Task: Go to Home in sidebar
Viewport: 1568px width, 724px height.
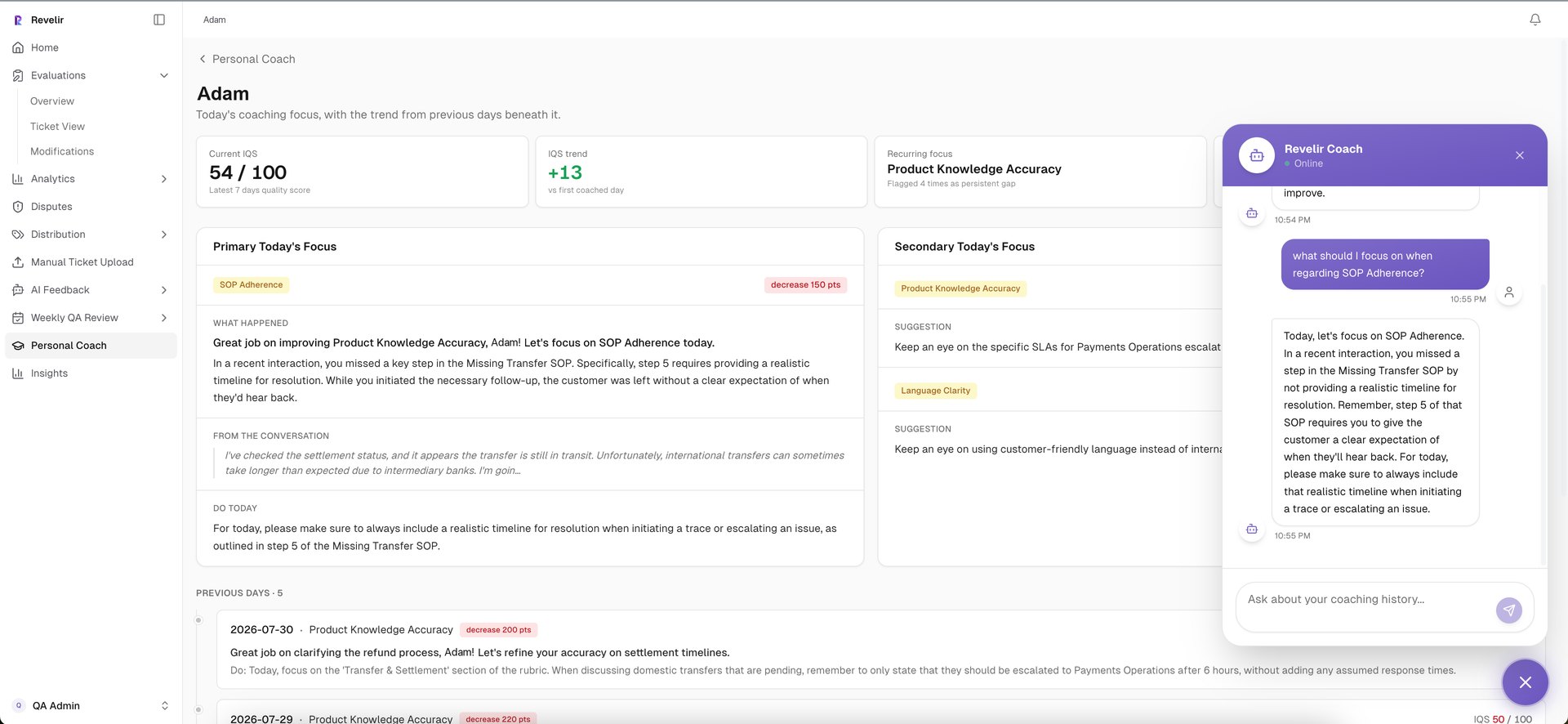Action: pyautogui.click(x=91, y=47)
